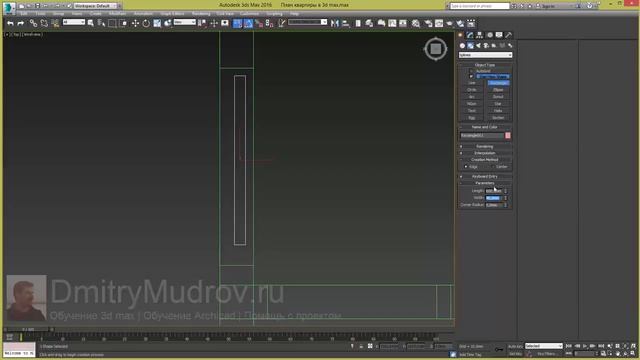Click the Width value field

(494, 198)
